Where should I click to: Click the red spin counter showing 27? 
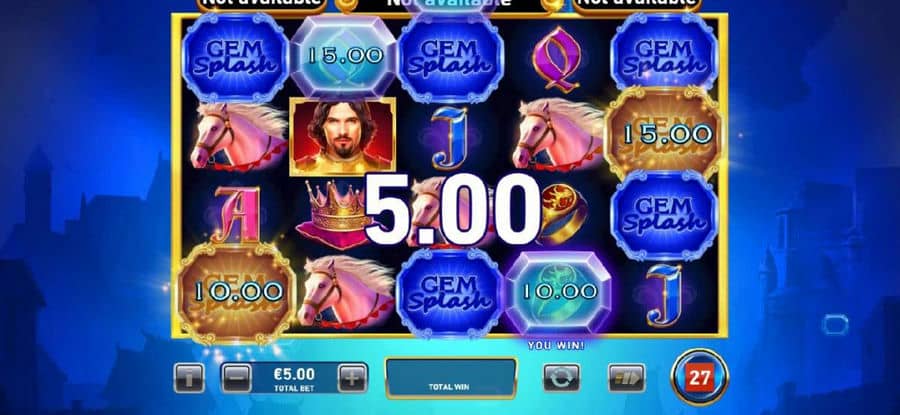coord(700,378)
